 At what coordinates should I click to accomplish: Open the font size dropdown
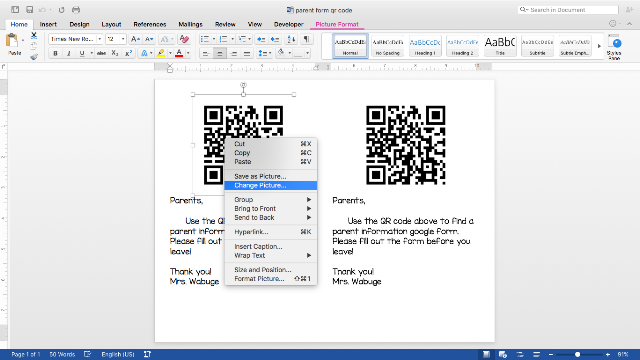(123, 39)
